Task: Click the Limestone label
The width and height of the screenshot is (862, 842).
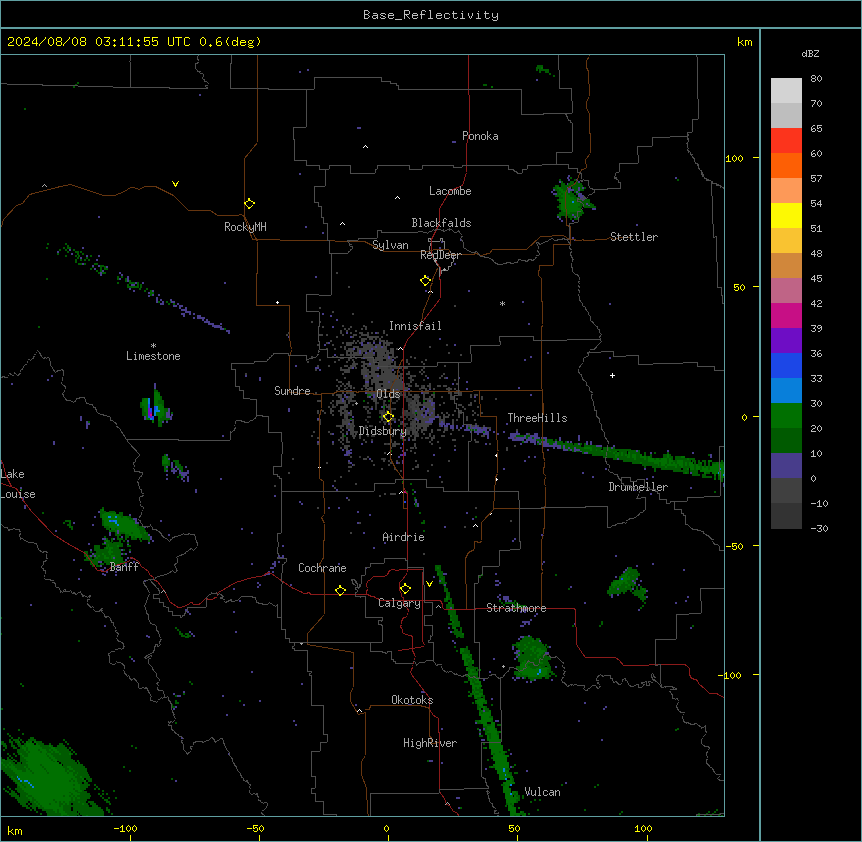Action: tap(153, 356)
